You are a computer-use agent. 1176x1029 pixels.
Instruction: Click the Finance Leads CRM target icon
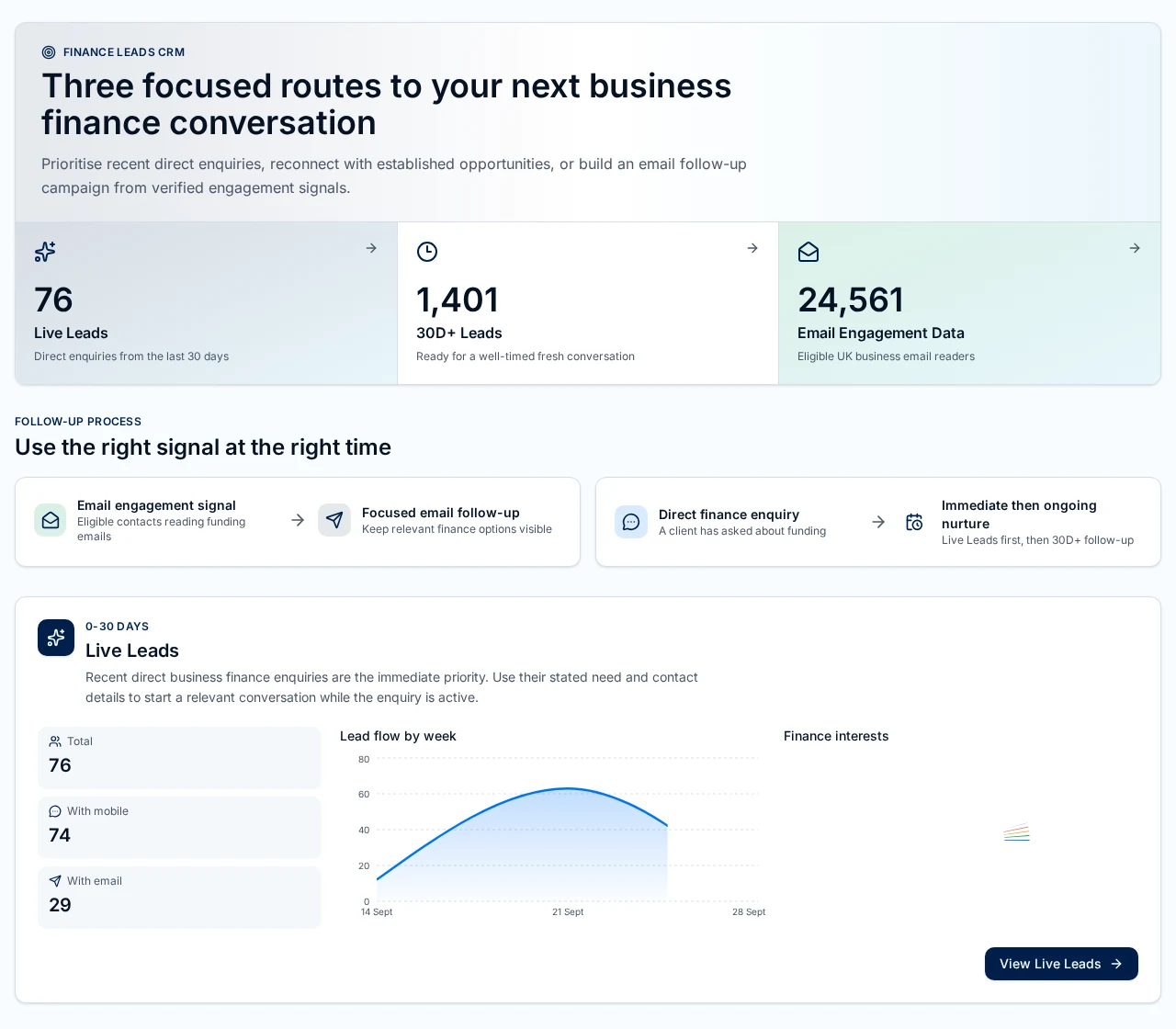(x=49, y=52)
